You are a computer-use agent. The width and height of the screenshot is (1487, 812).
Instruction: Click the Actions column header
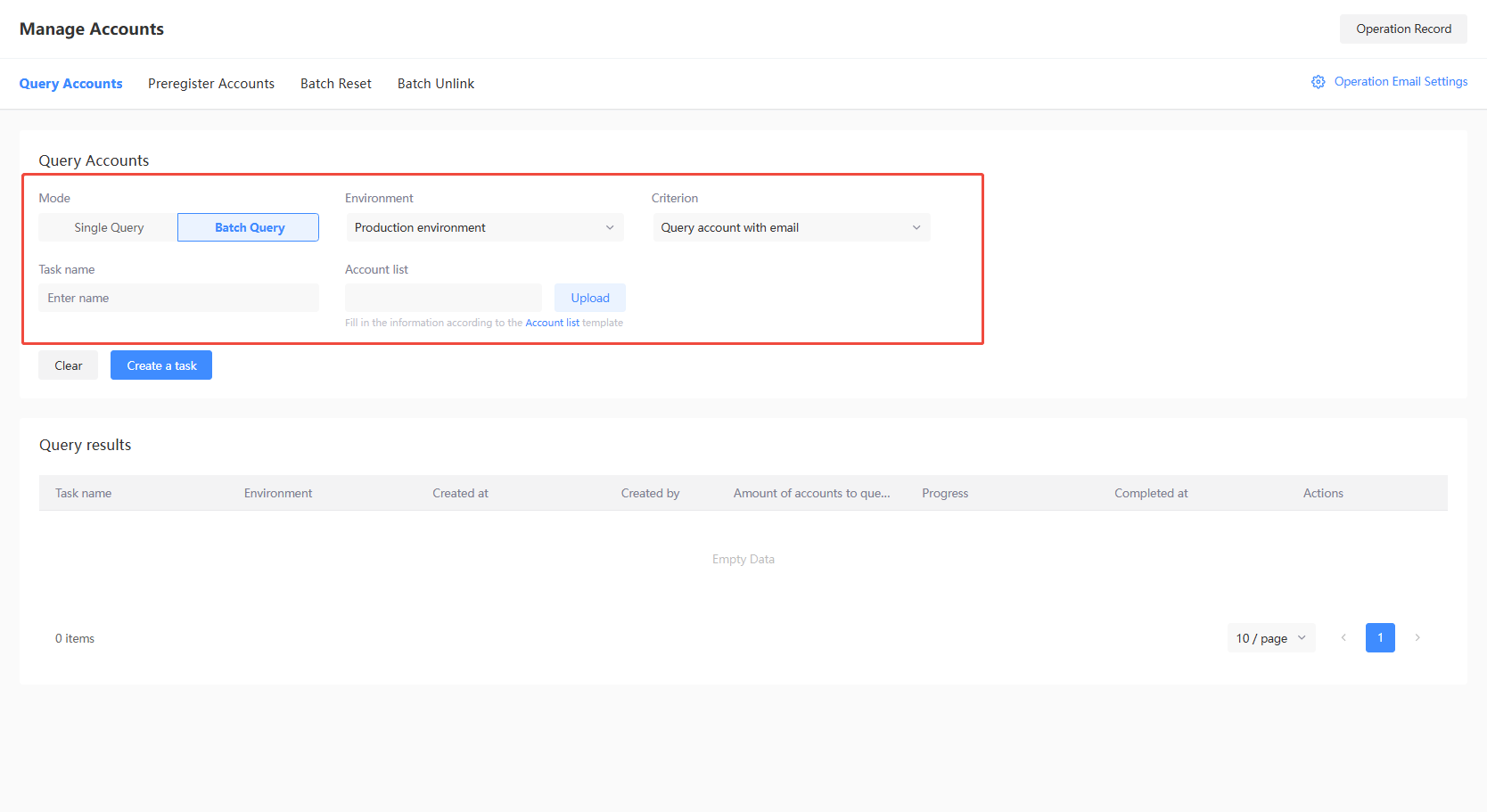pyautogui.click(x=1323, y=493)
